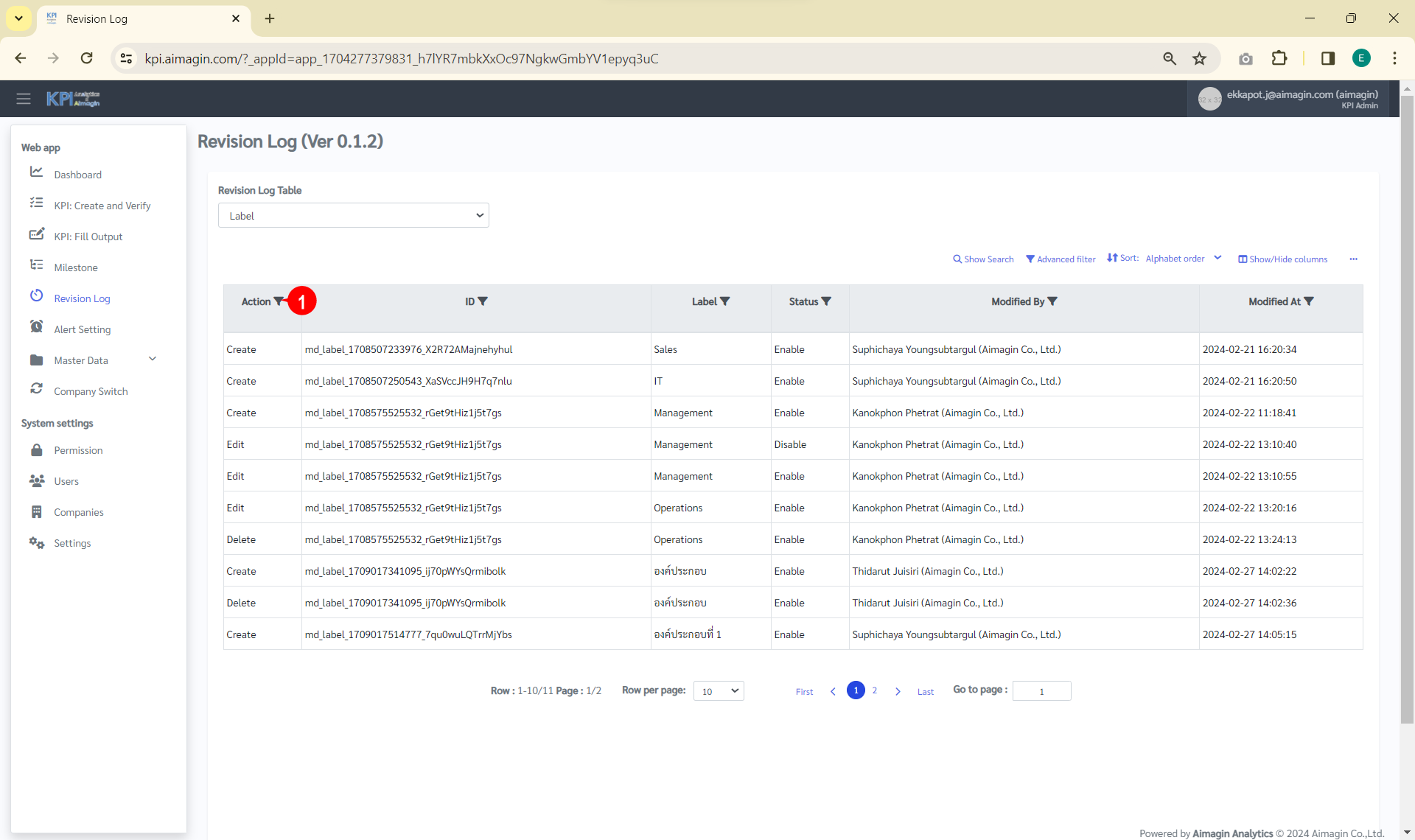Open the three-dots more options icon
This screenshot has width=1415, height=840.
[x=1353, y=259]
